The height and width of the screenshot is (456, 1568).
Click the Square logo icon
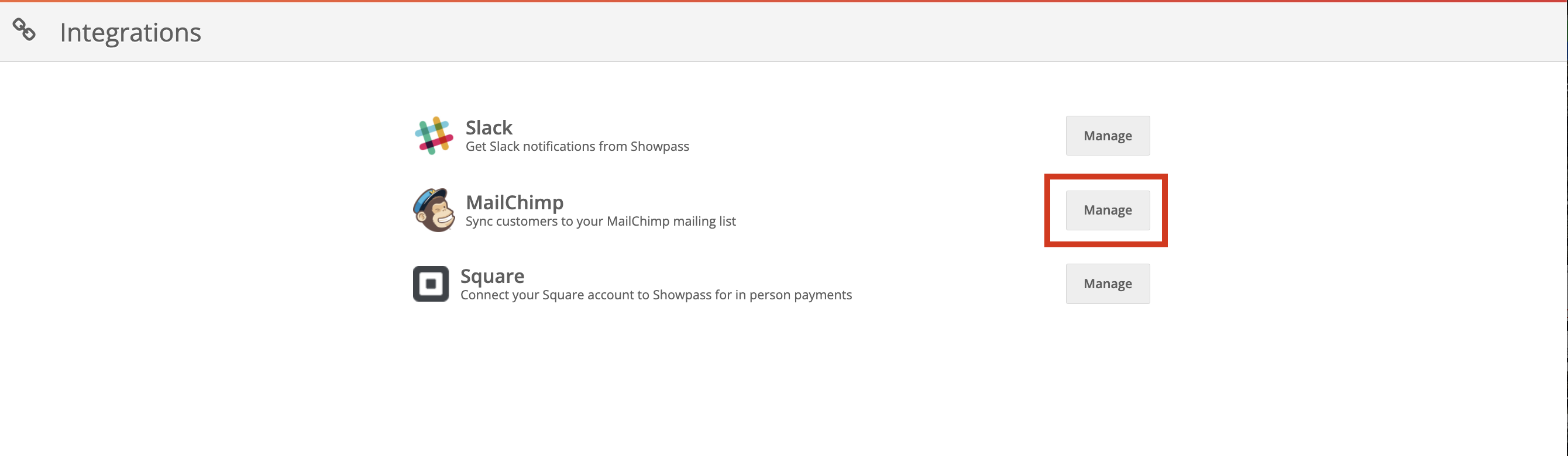pyautogui.click(x=431, y=284)
